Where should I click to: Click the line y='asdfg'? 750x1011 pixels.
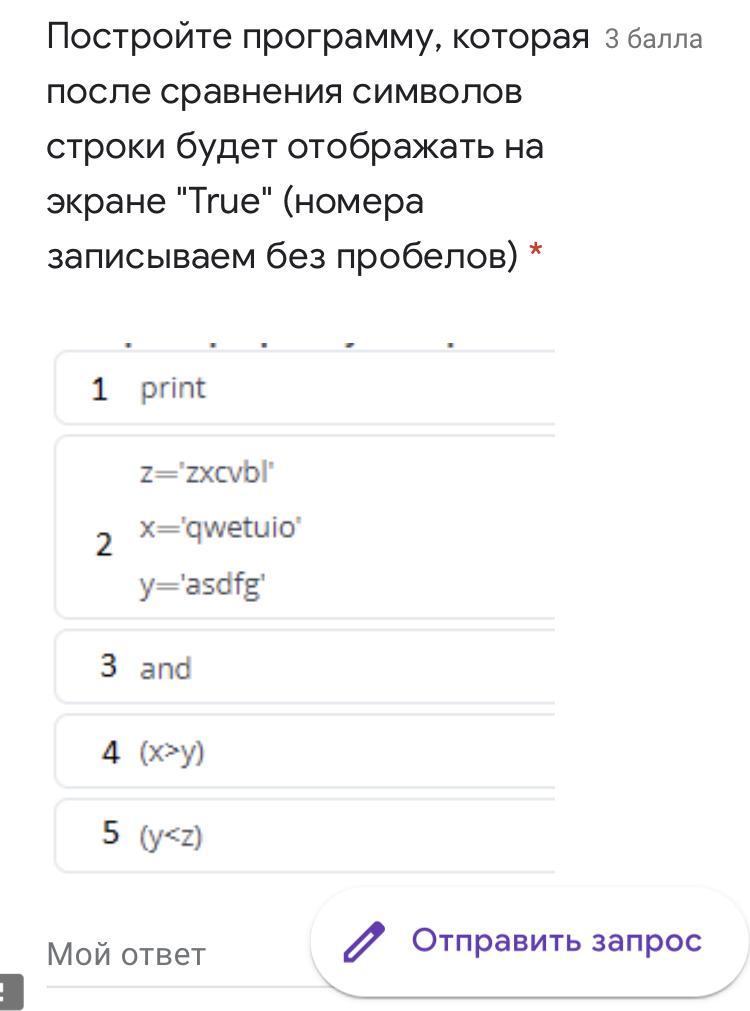click(x=202, y=585)
